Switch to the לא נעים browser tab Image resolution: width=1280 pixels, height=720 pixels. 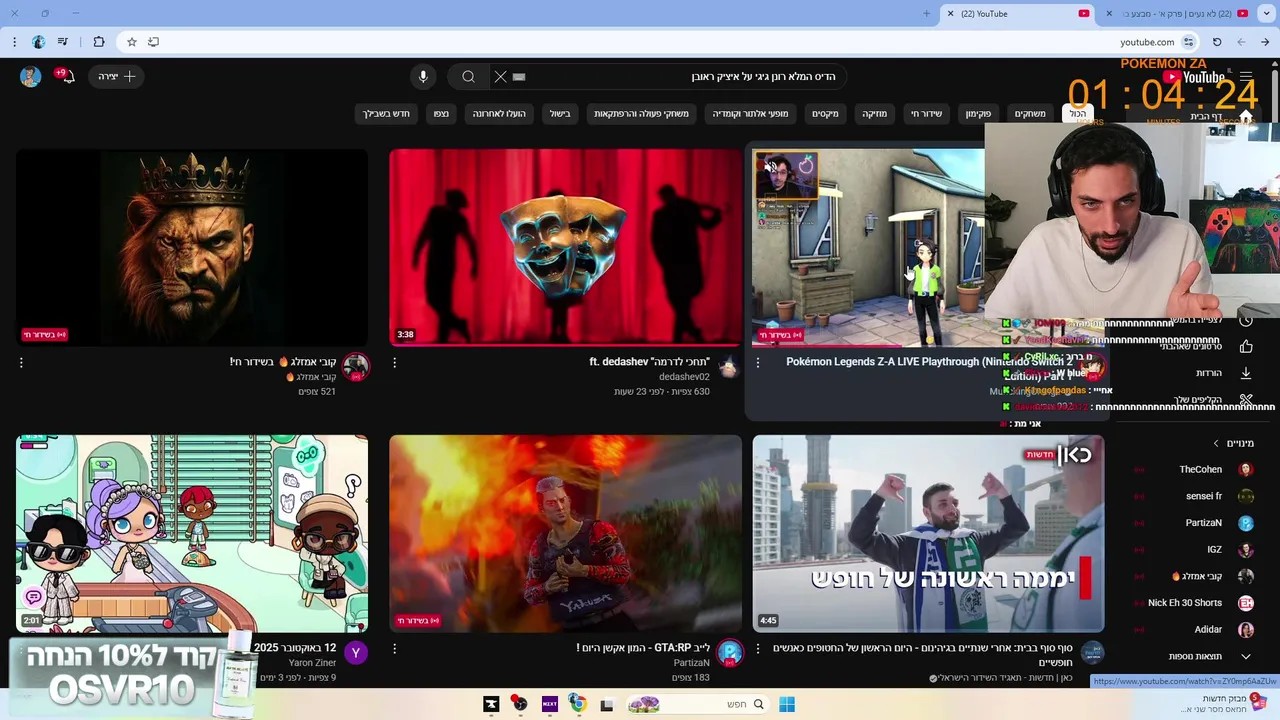(1180, 14)
